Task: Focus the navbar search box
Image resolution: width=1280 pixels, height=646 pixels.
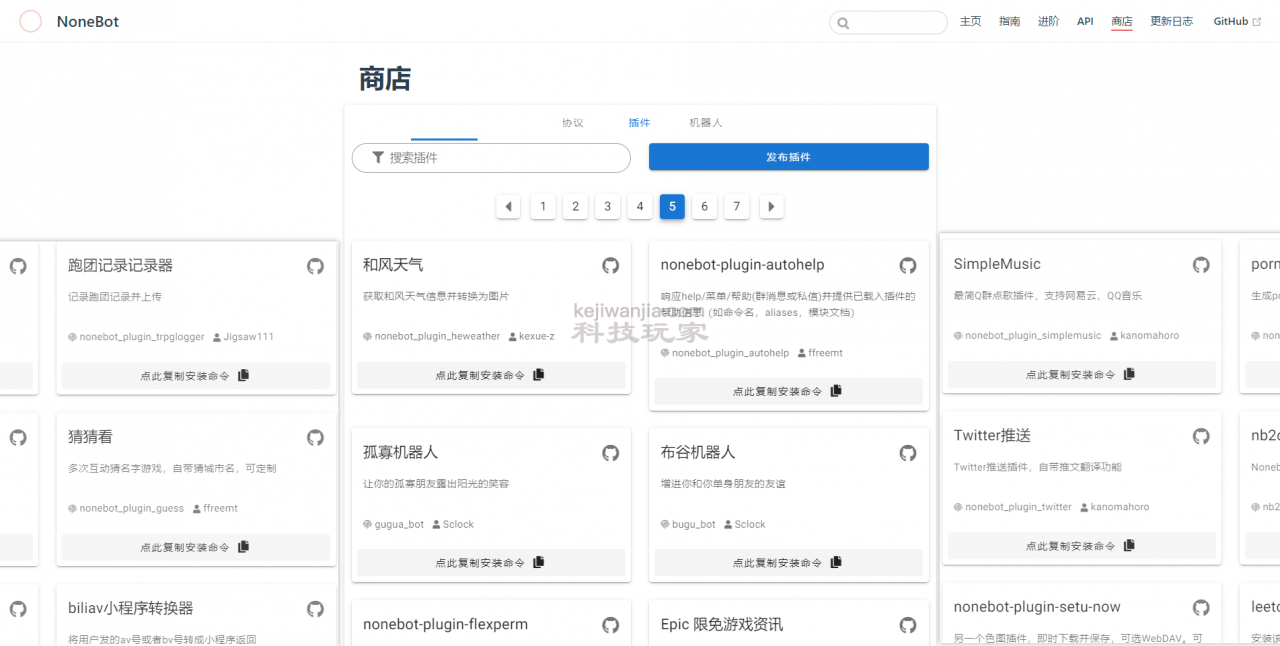Action: click(888, 22)
